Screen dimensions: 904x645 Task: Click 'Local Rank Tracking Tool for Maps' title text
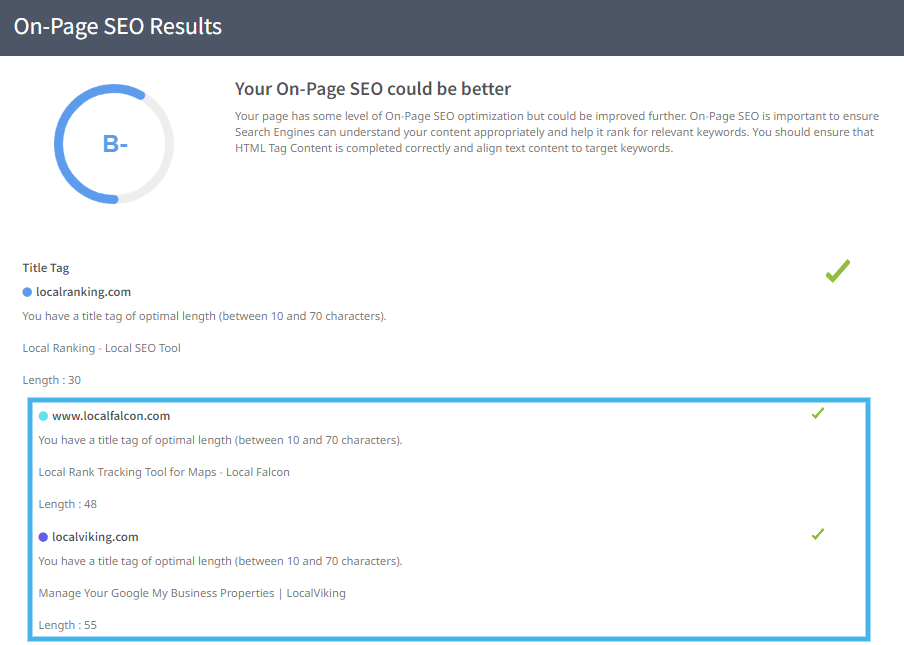(164, 472)
